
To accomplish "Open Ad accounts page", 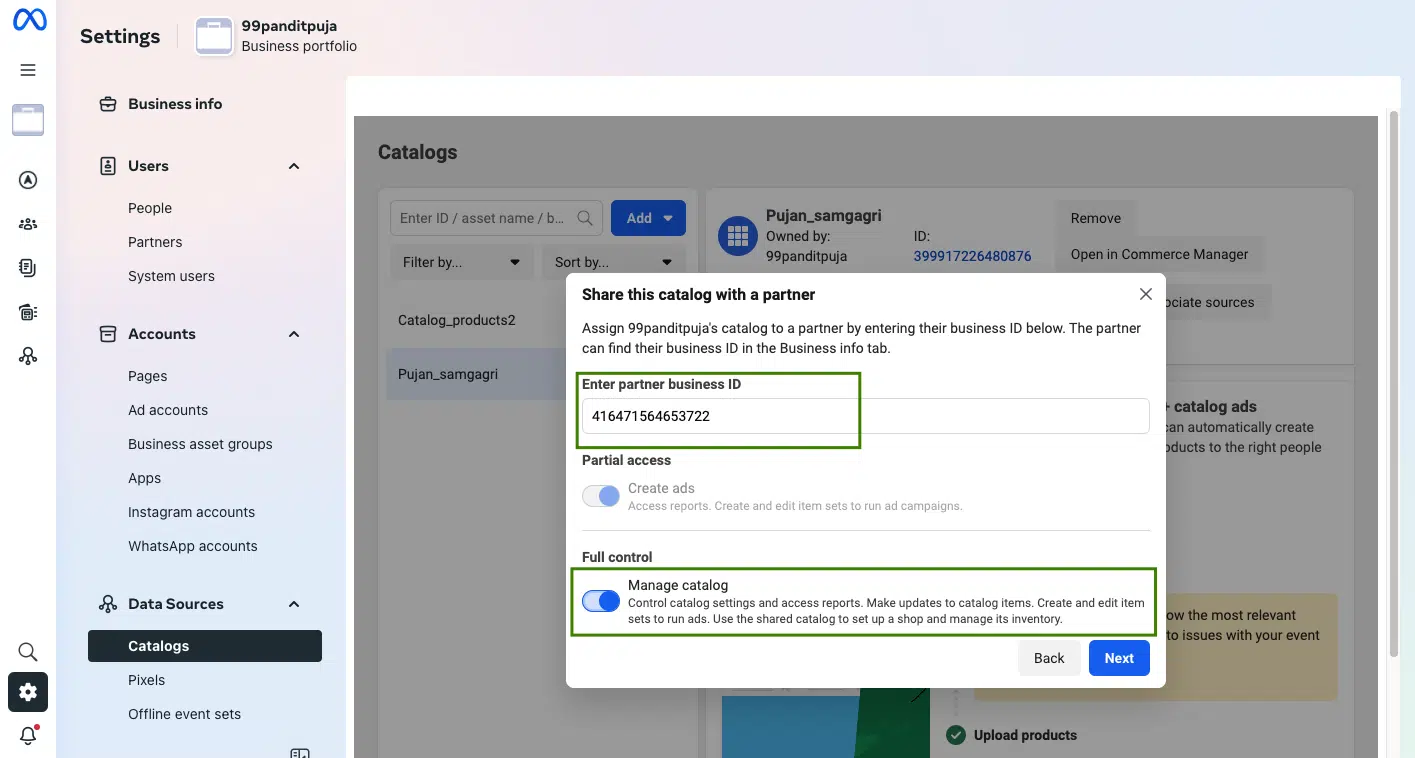I will (168, 410).
